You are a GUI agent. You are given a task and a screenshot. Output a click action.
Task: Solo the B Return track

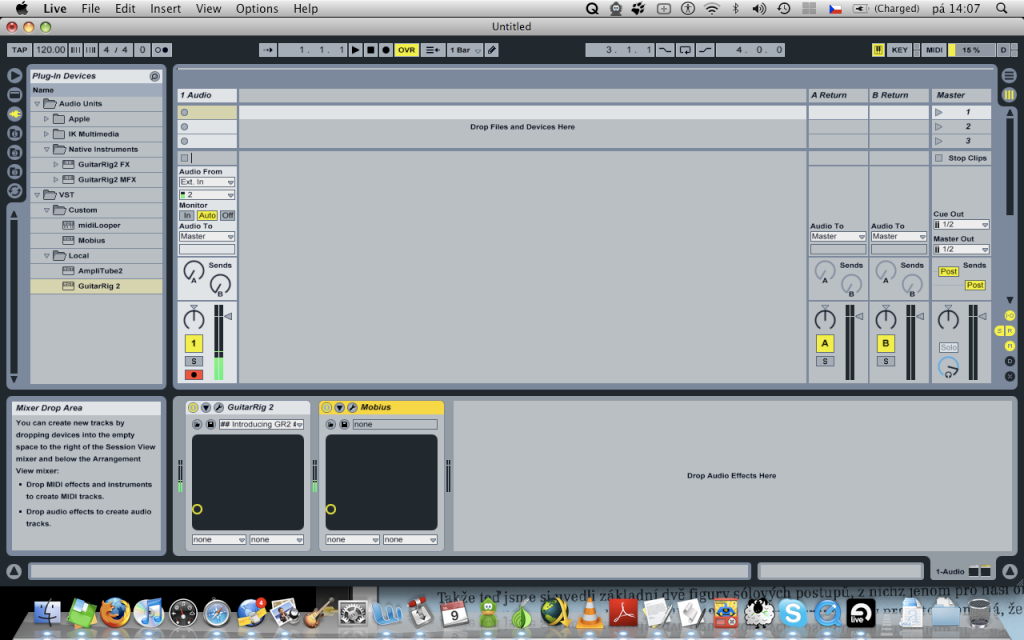(x=886, y=361)
